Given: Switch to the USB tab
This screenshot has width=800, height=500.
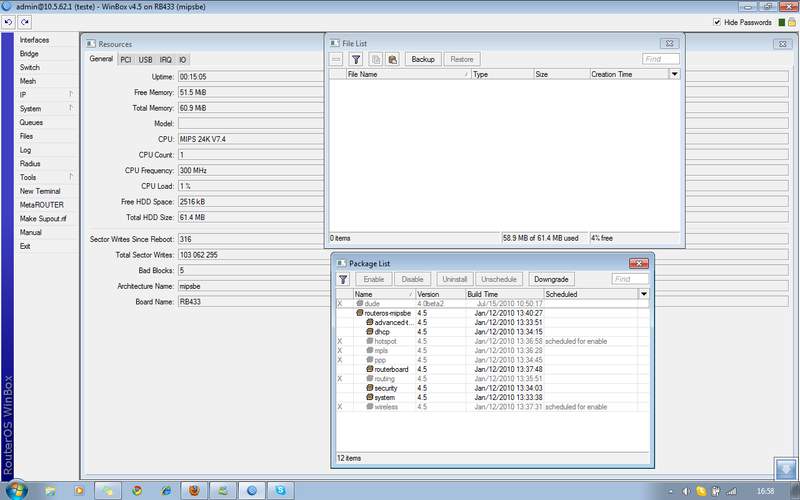Looking at the screenshot, I should click(x=145, y=60).
